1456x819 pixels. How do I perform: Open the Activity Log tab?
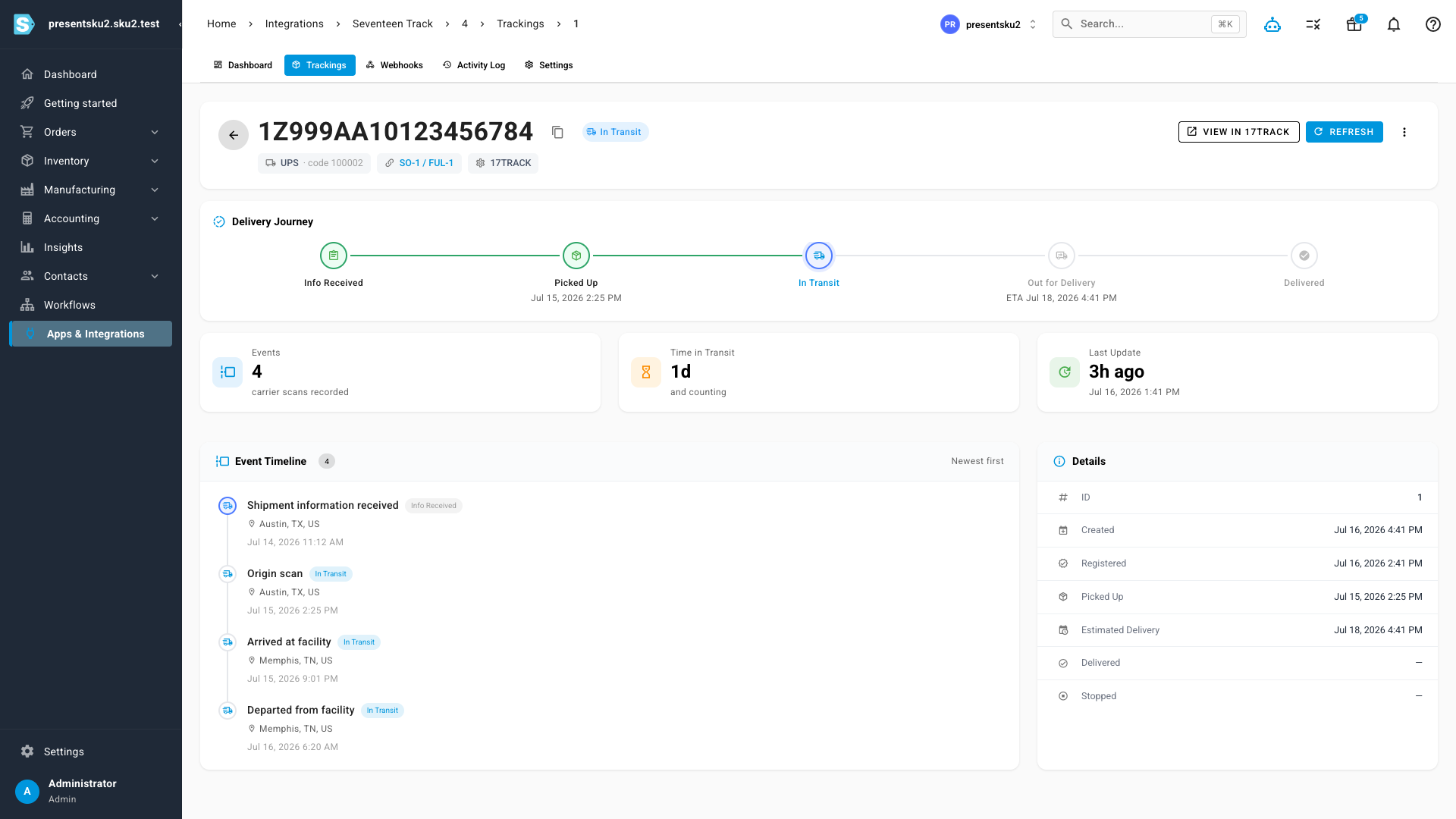474,65
